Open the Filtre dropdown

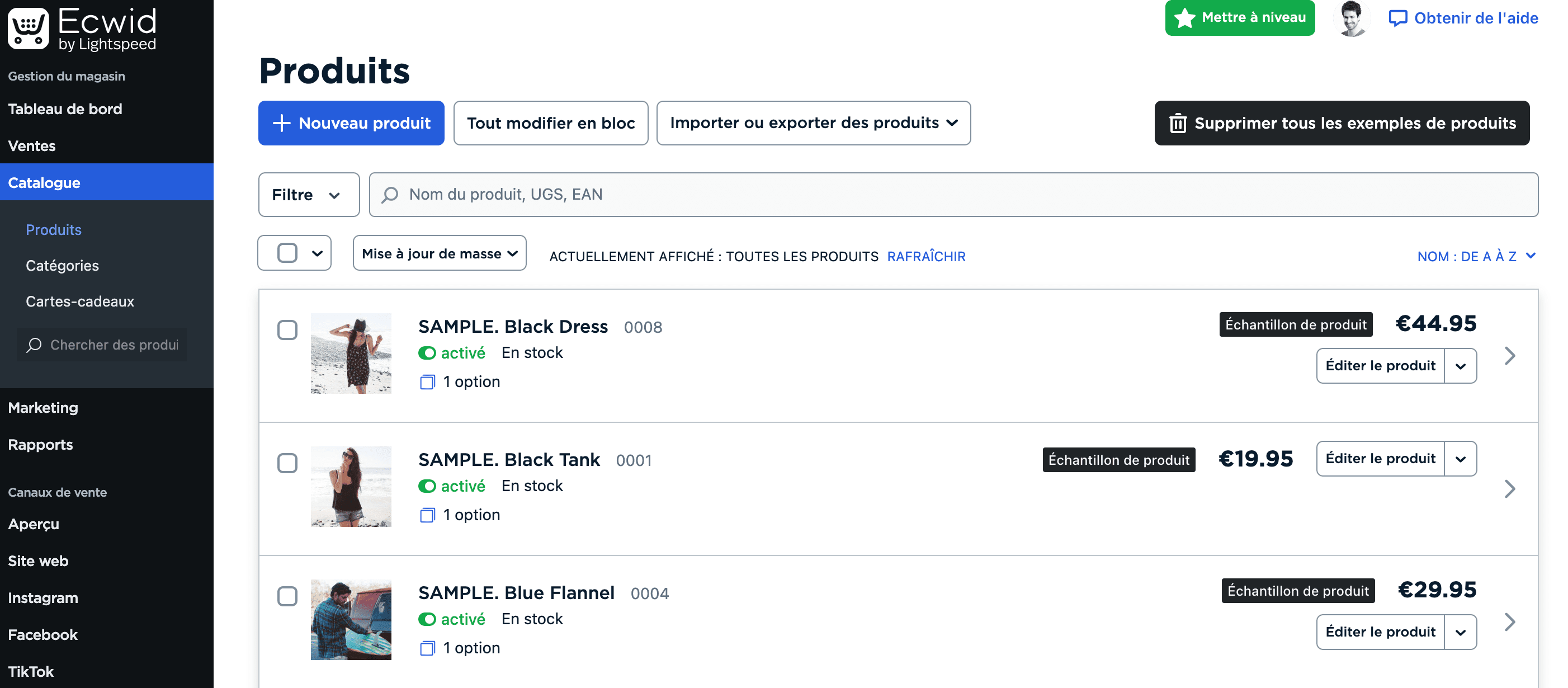click(x=309, y=195)
